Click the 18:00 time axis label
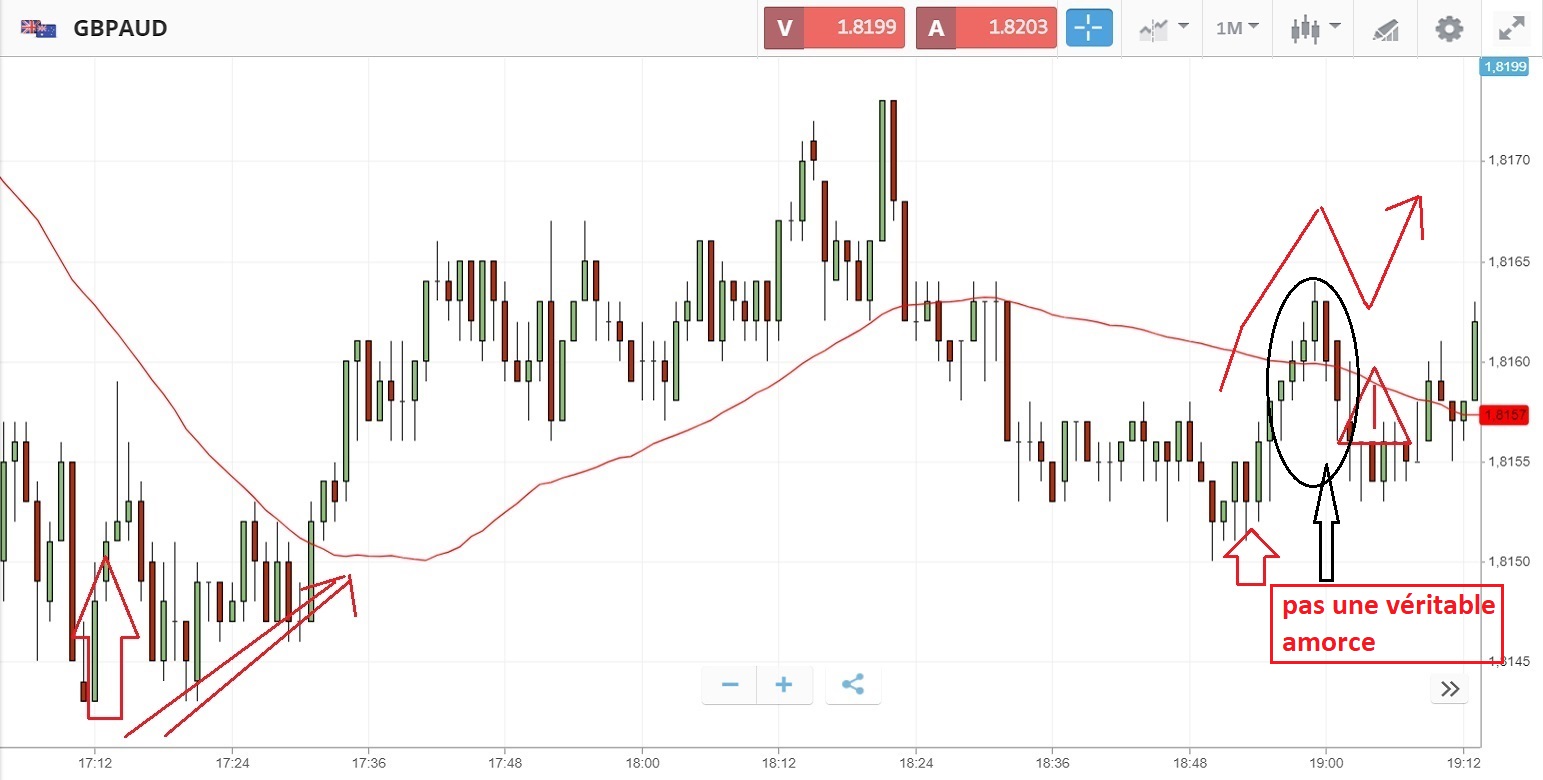The height and width of the screenshot is (780, 1543). 641,760
